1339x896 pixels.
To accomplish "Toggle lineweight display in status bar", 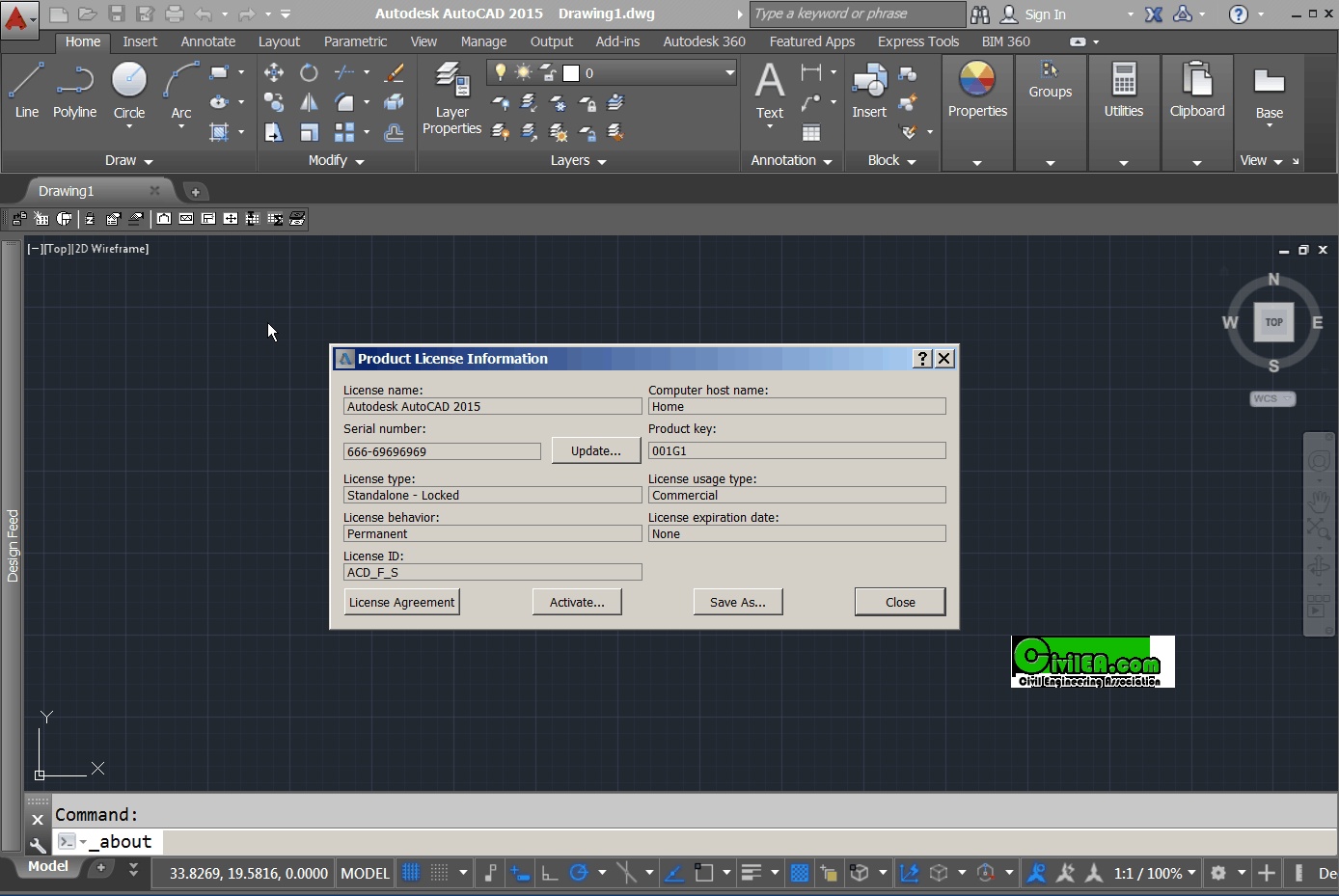I will click(751, 873).
